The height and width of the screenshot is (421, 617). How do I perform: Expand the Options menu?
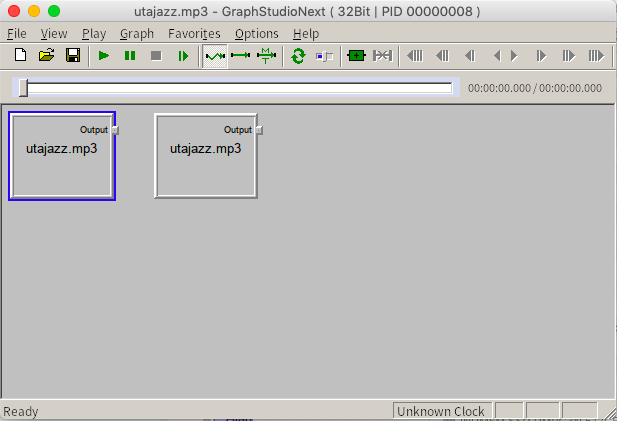click(257, 33)
